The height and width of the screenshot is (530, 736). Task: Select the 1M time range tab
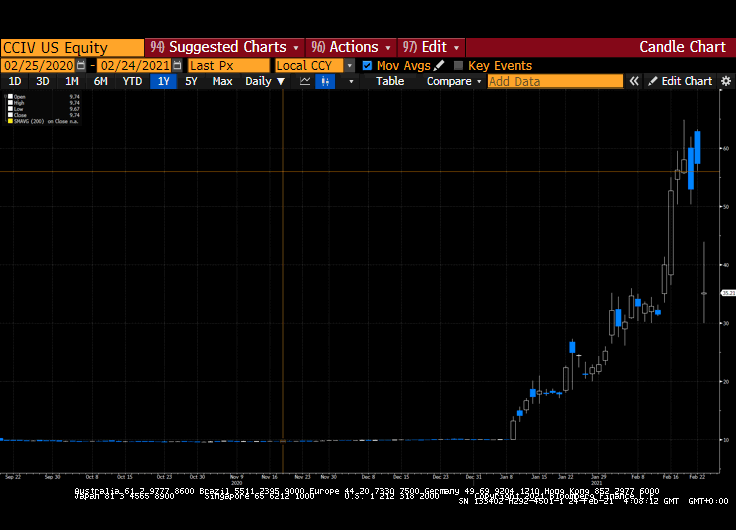(71, 81)
